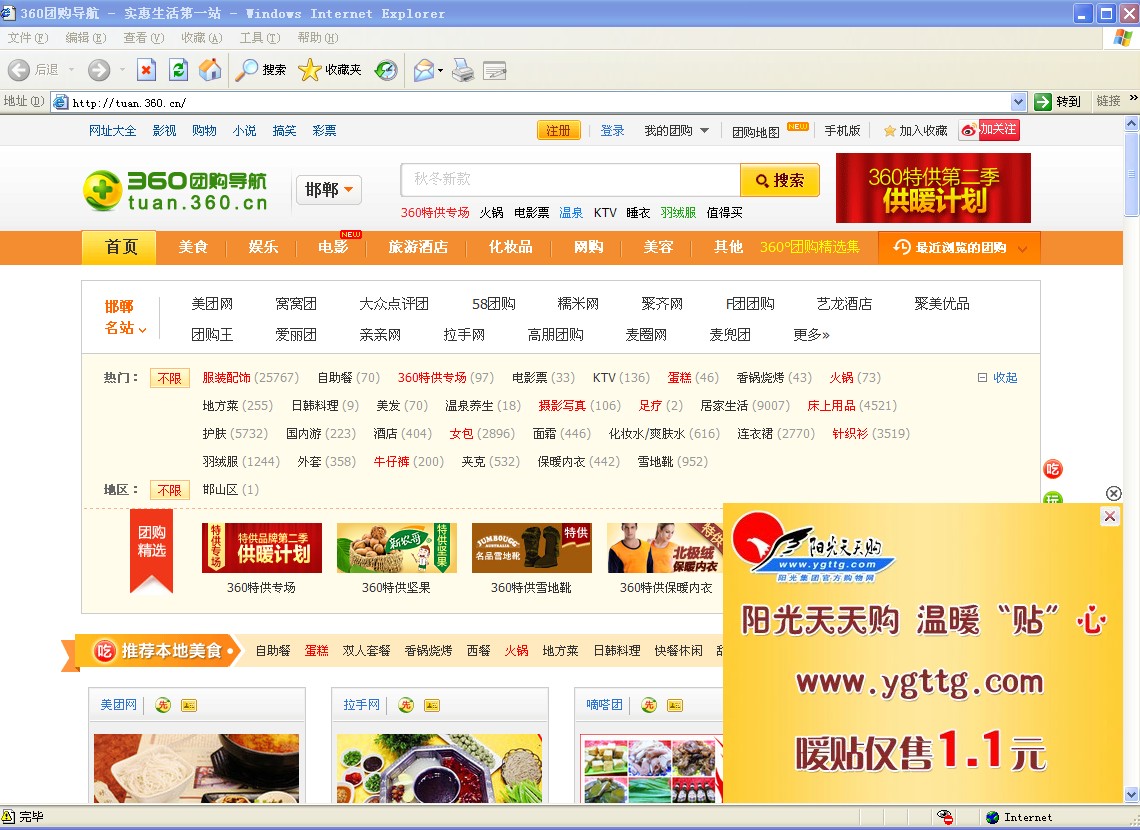The image size is (1140, 830).
Task: Click the IE Back arrow button
Action: 19,70
